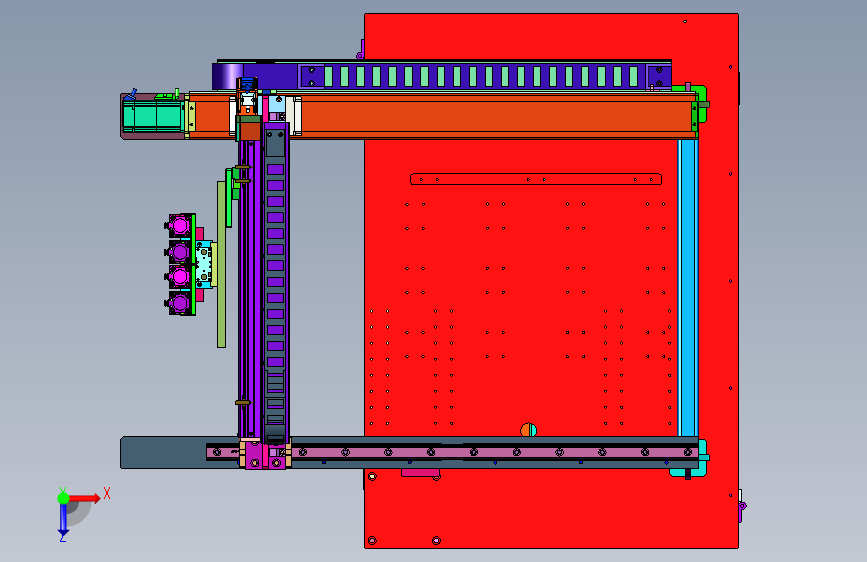This screenshot has width=867, height=562.
Task: Click the red X axis arrow of the triad
Action: tap(84, 498)
